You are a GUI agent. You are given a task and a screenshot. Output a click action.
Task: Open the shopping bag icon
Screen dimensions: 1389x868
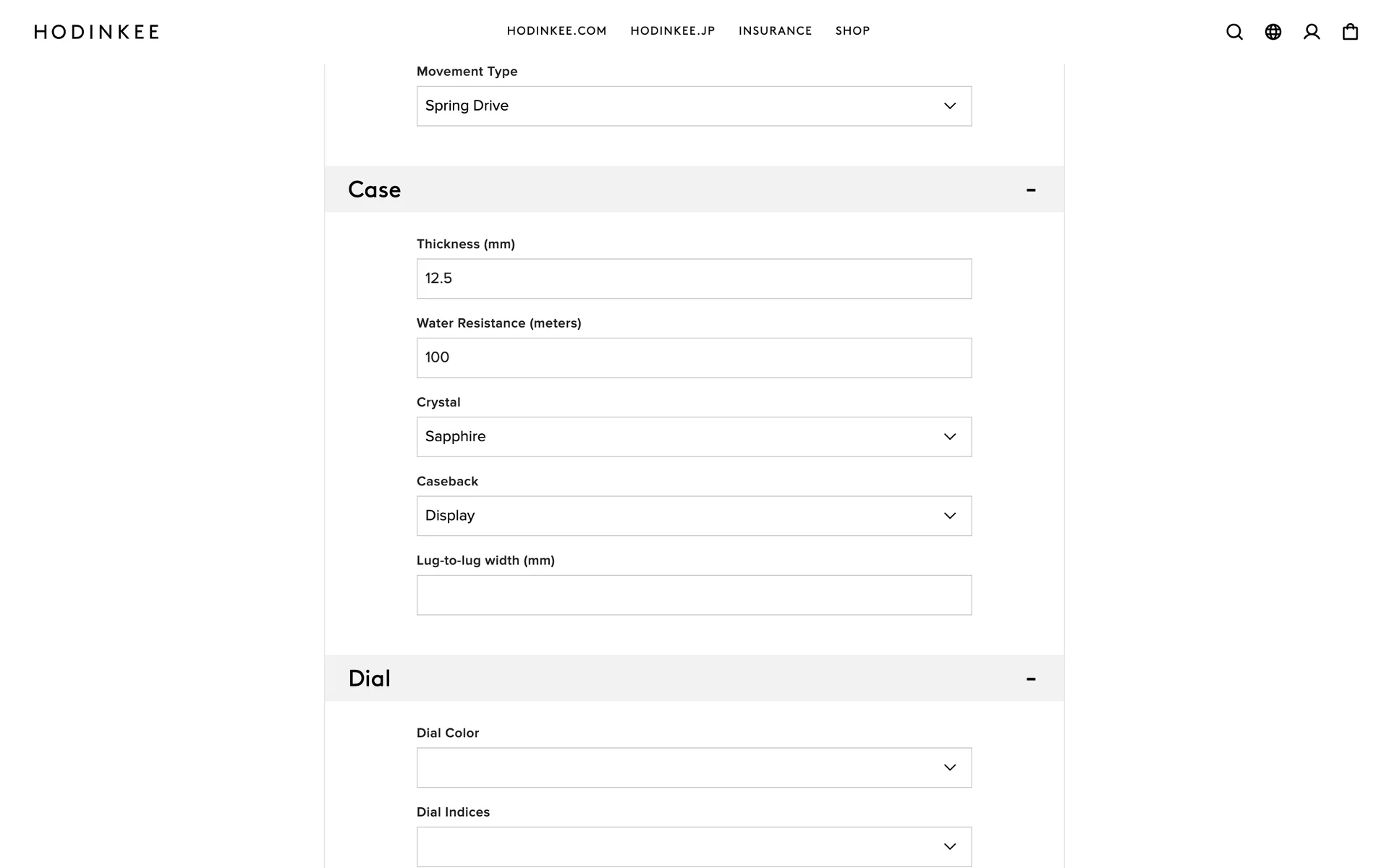(1350, 32)
